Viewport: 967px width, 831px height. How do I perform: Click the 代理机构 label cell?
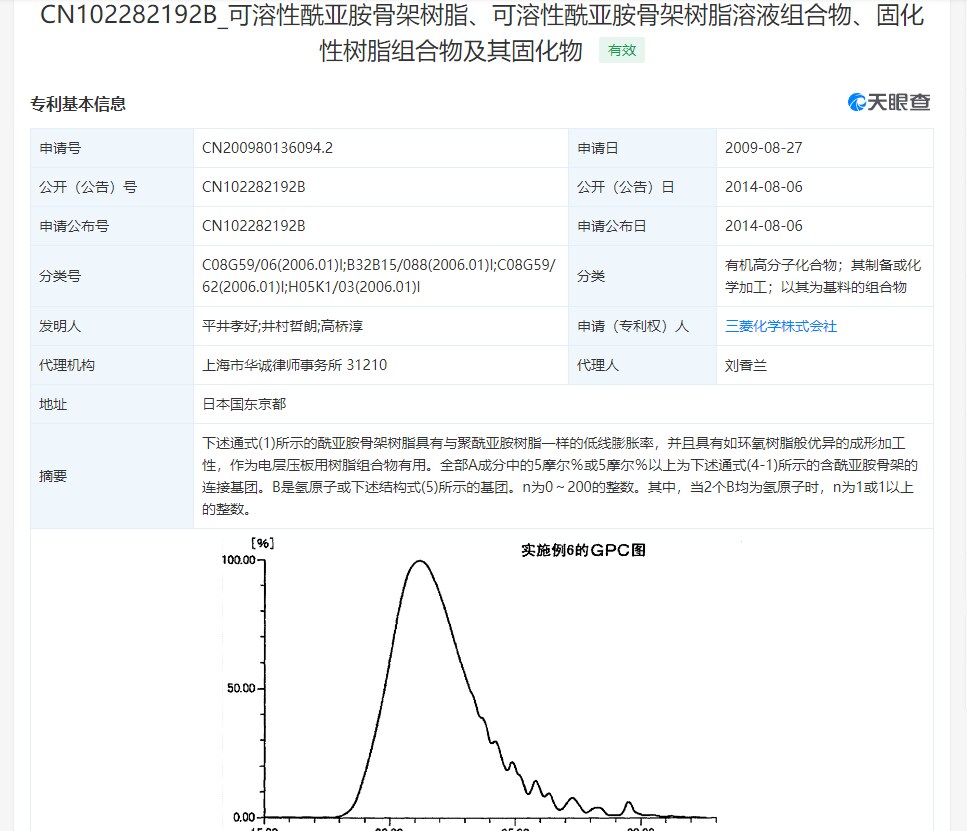[x=112, y=365]
